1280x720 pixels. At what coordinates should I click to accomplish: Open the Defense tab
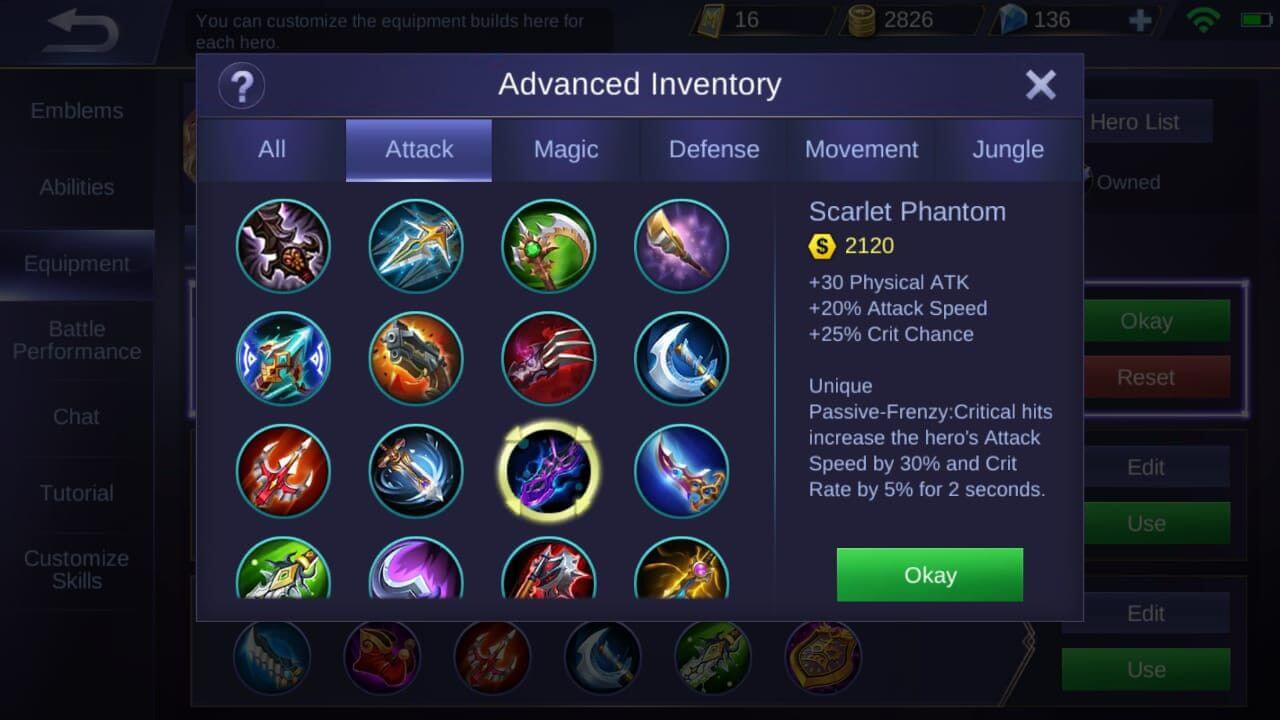pos(714,150)
